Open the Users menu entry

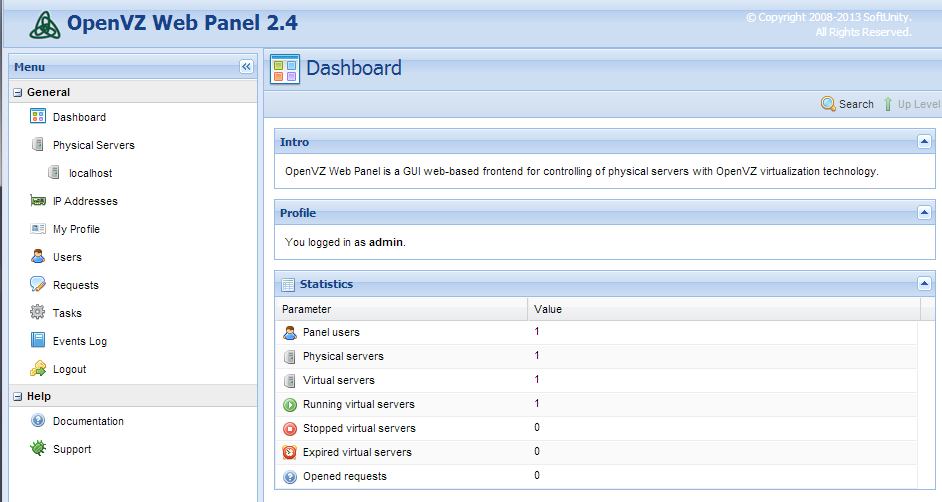[67, 257]
